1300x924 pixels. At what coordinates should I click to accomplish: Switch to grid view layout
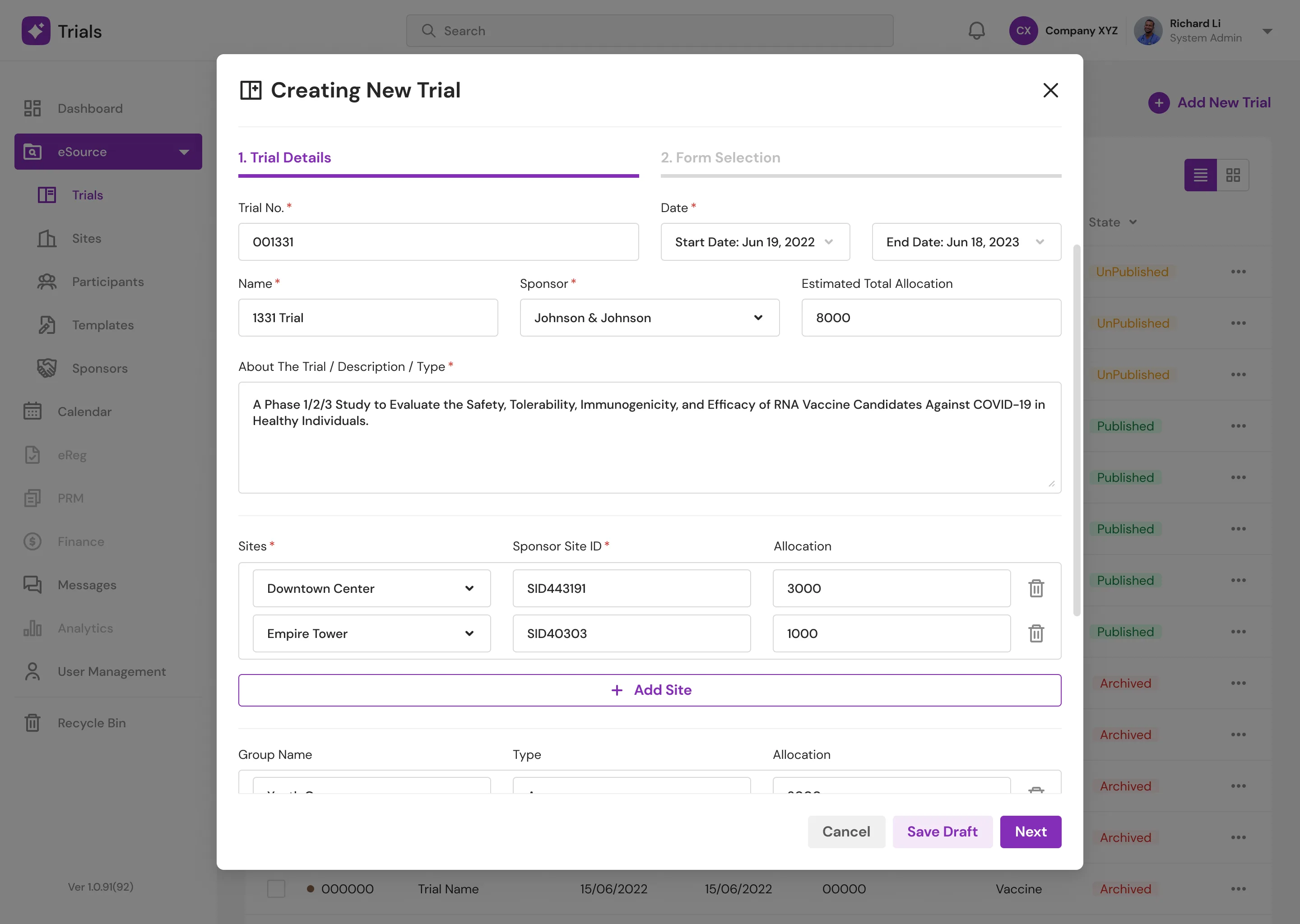tap(1233, 175)
